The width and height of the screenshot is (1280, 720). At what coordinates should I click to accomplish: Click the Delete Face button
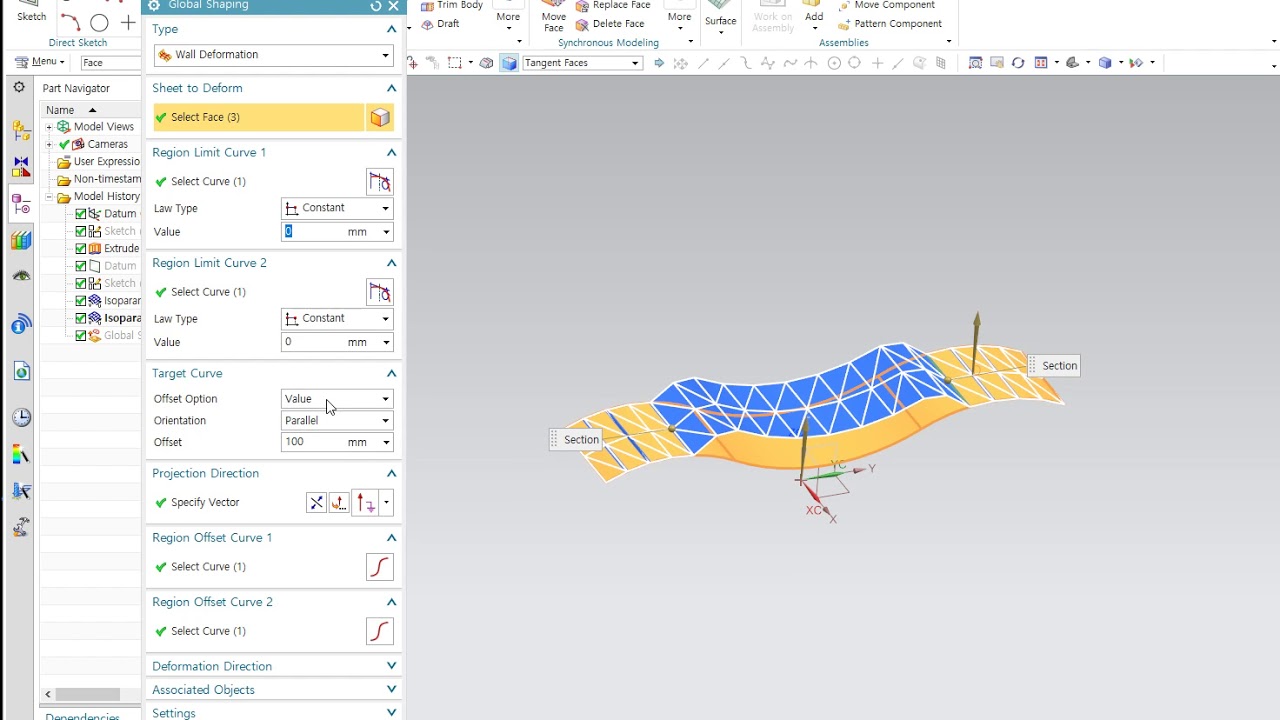(x=610, y=24)
